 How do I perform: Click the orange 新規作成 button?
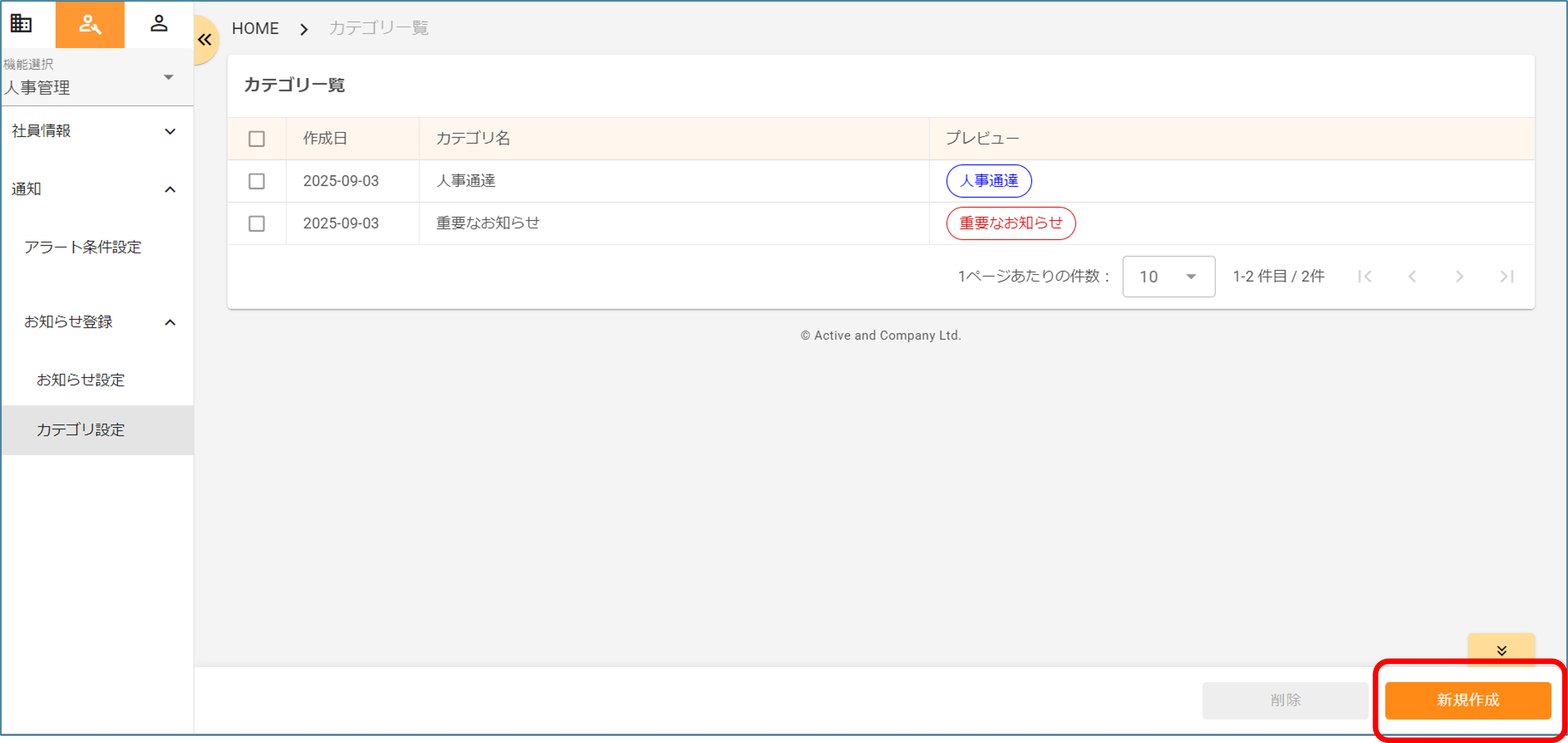click(x=1467, y=700)
